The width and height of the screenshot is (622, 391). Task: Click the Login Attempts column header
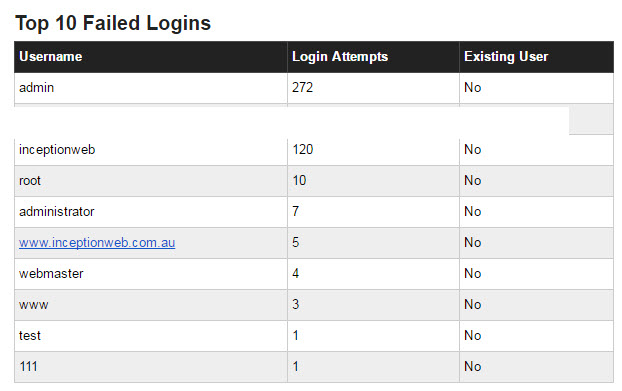(373, 57)
